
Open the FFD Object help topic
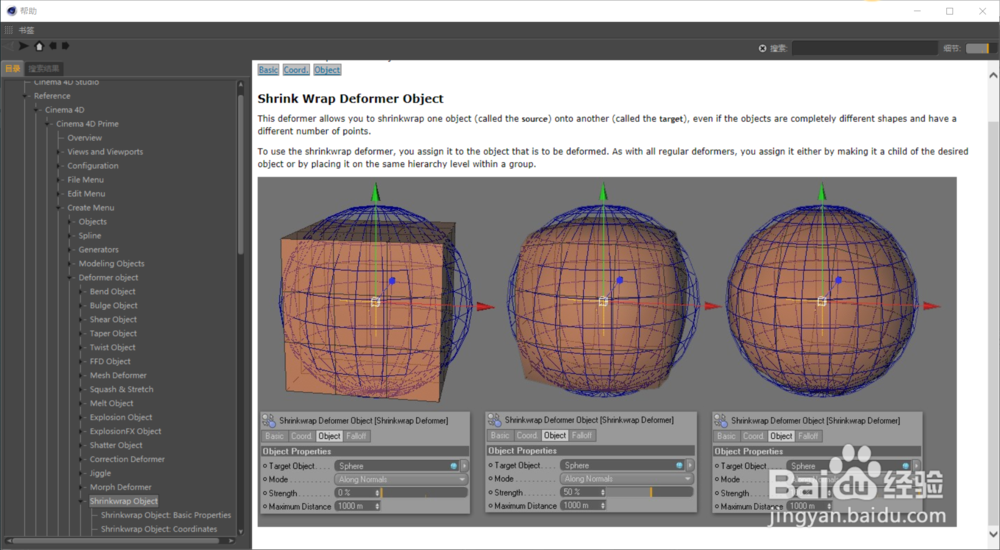click(110, 361)
